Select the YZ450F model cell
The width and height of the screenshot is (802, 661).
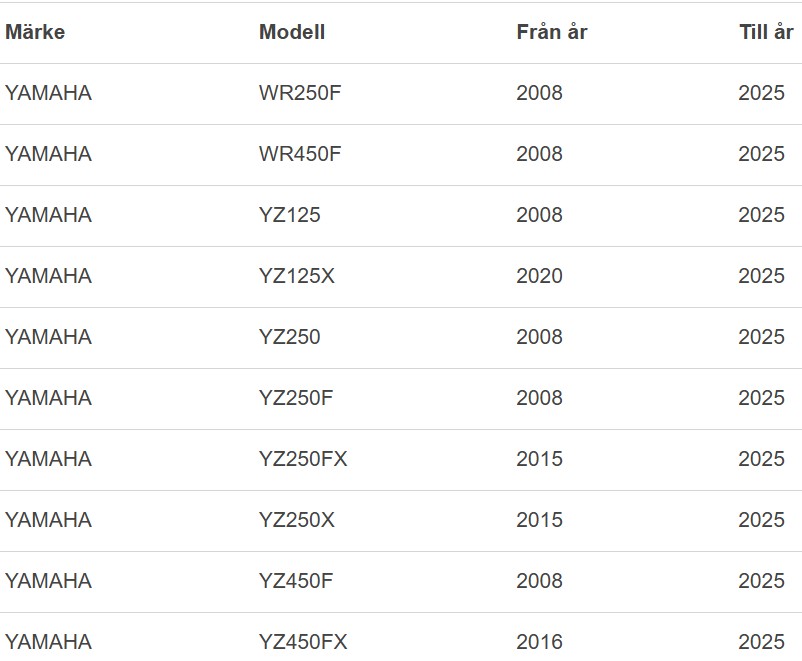pyautogui.click(x=296, y=581)
